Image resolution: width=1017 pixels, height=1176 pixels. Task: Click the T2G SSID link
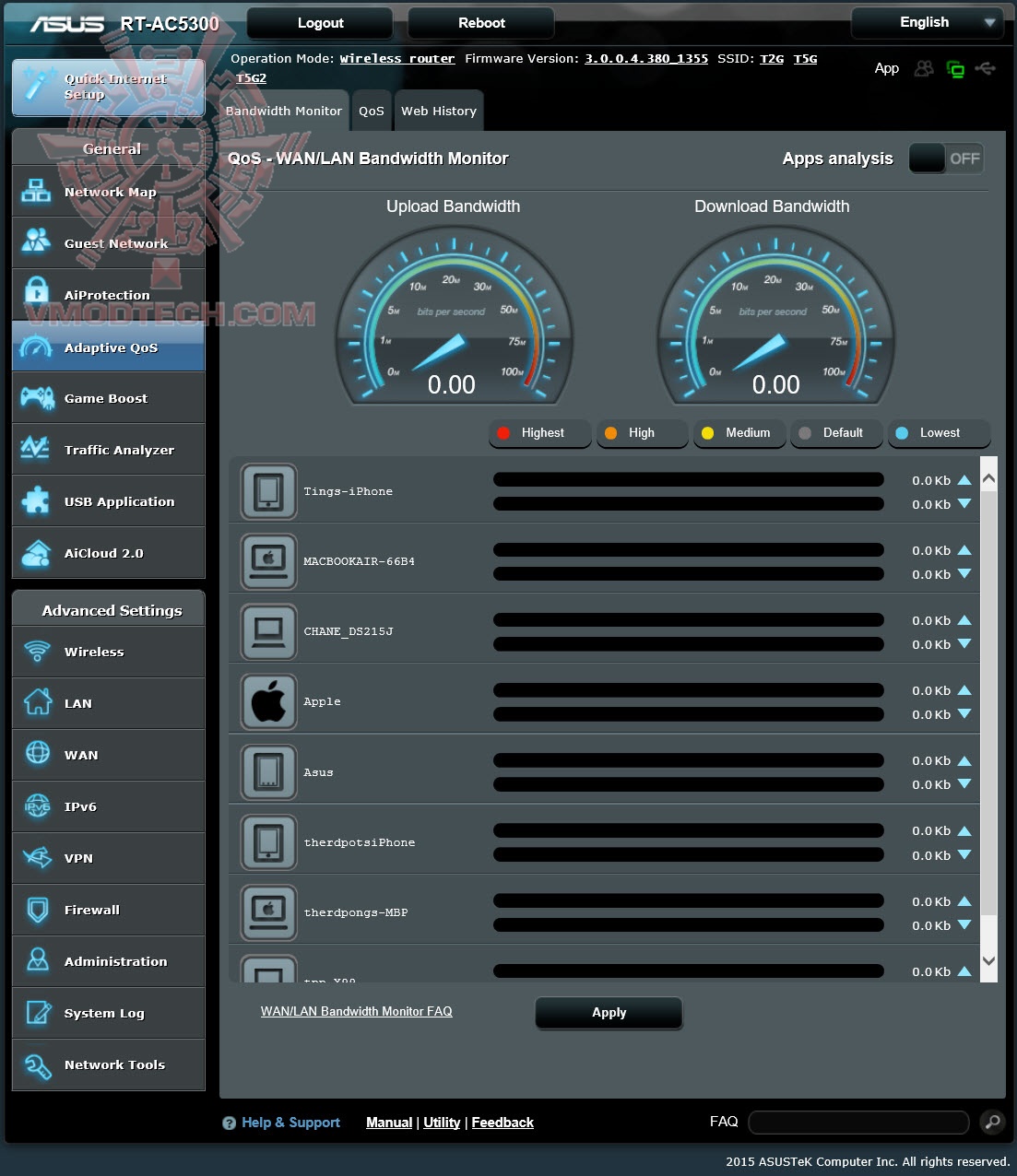772,58
